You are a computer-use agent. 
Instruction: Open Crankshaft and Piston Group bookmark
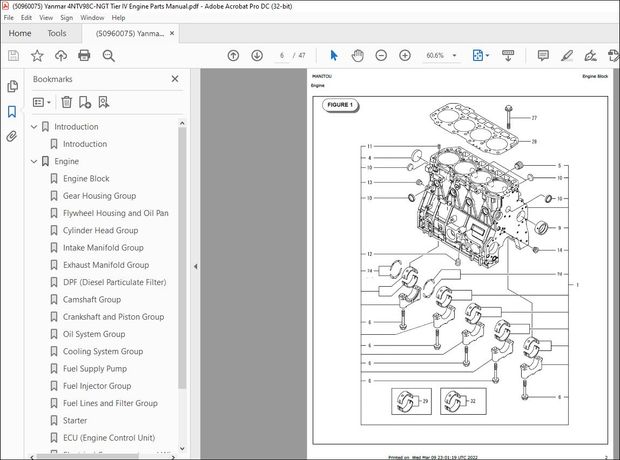click(x=113, y=317)
